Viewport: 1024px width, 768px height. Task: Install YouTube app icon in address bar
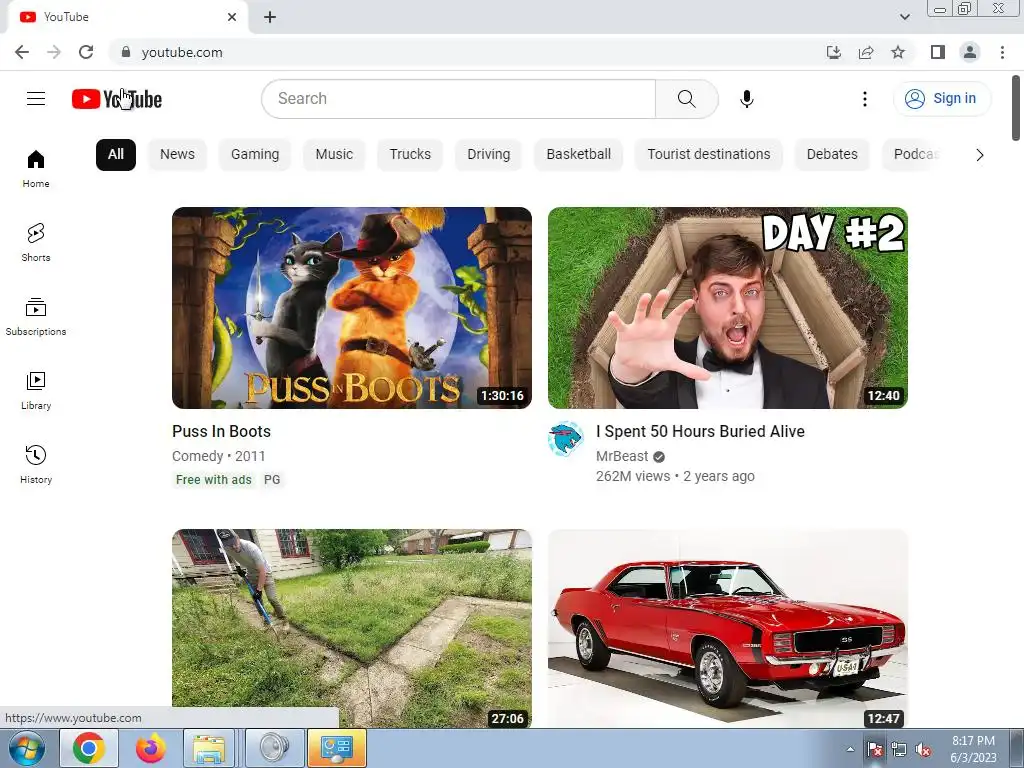(x=834, y=52)
